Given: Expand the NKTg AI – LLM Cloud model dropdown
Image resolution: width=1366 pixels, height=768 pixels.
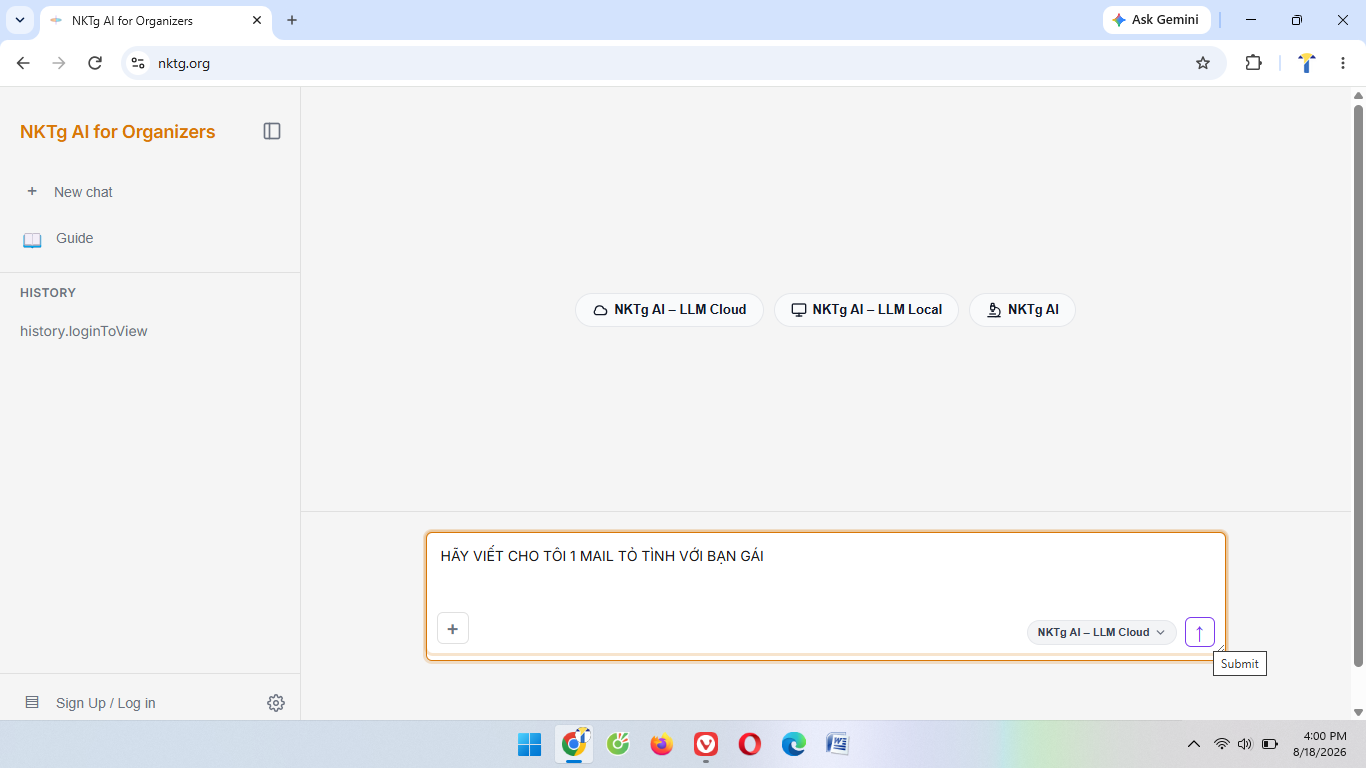Looking at the screenshot, I should (x=1102, y=632).
